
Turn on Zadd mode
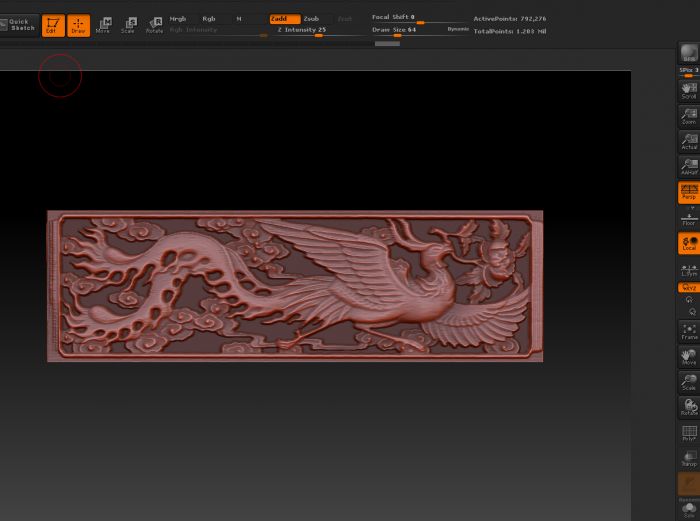pos(285,19)
